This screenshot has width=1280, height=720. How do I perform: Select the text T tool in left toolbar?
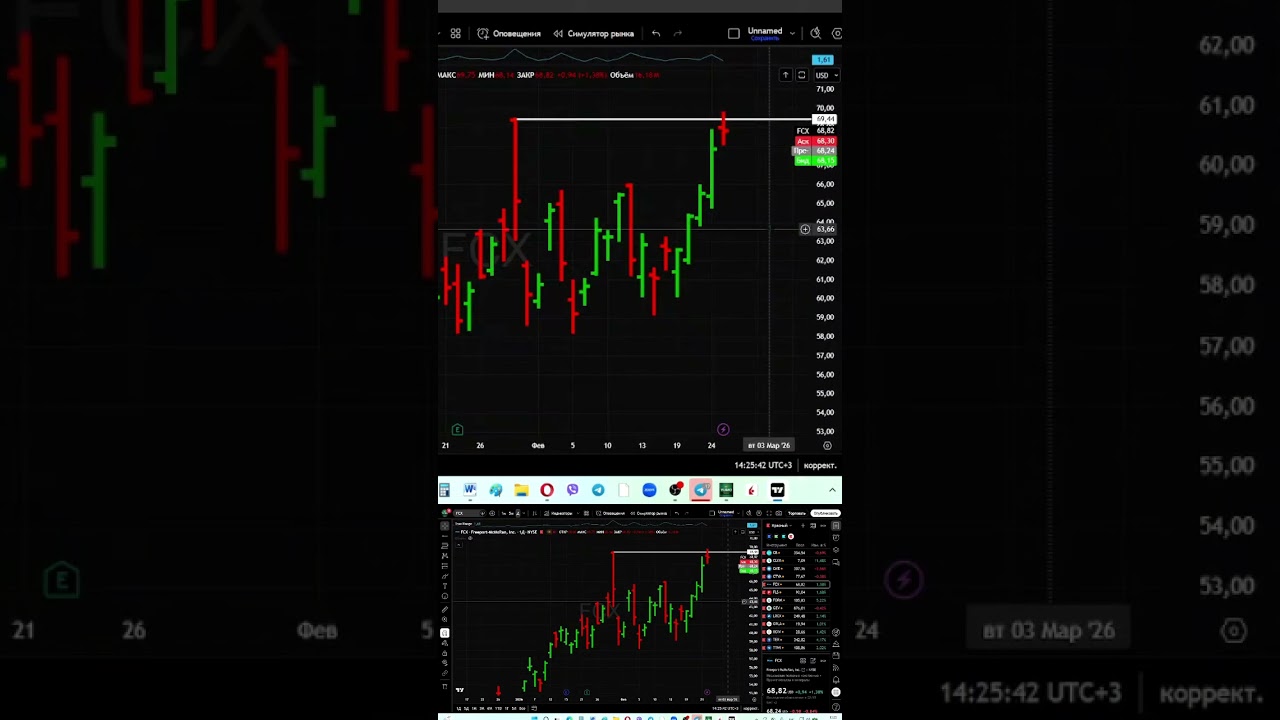coord(445,586)
